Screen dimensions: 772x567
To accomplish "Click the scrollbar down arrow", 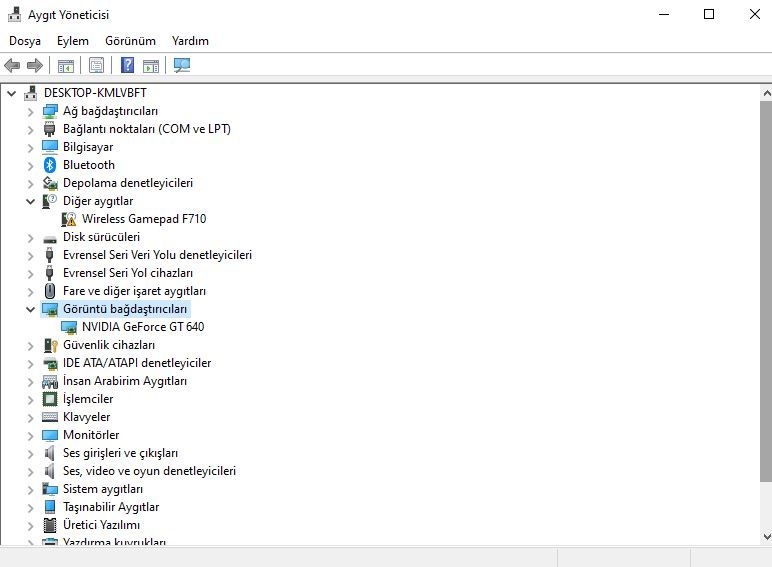I will [x=766, y=536].
